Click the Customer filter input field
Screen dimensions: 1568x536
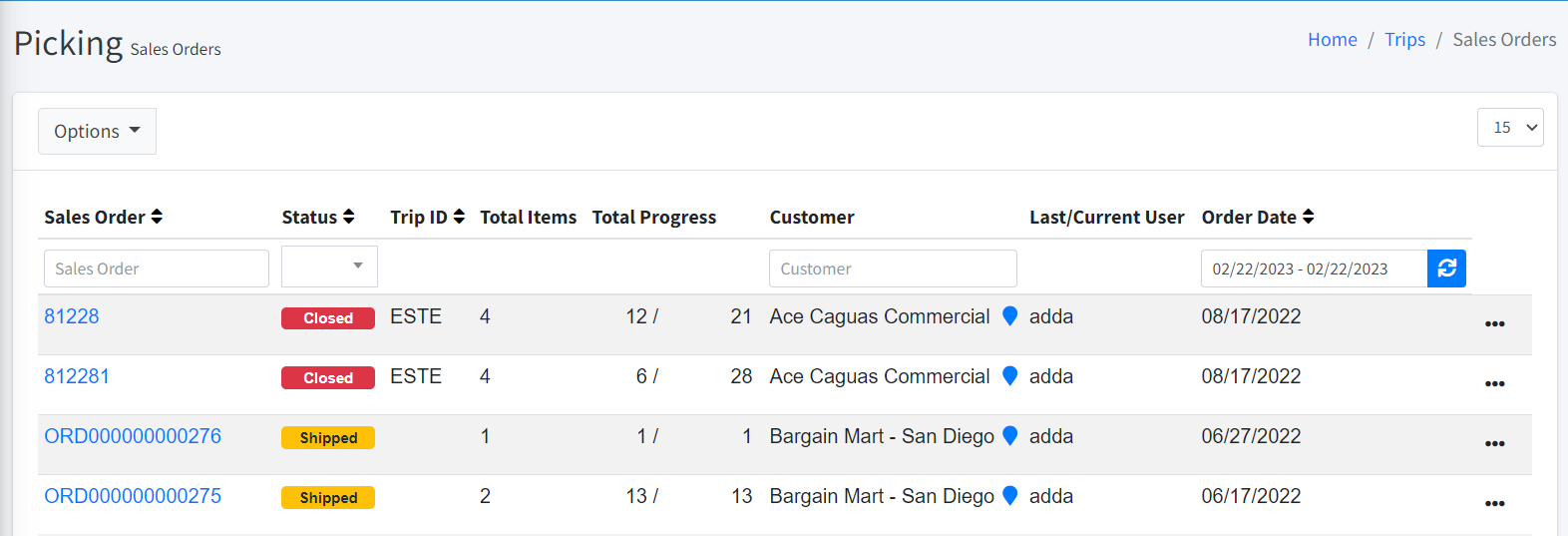point(893,268)
